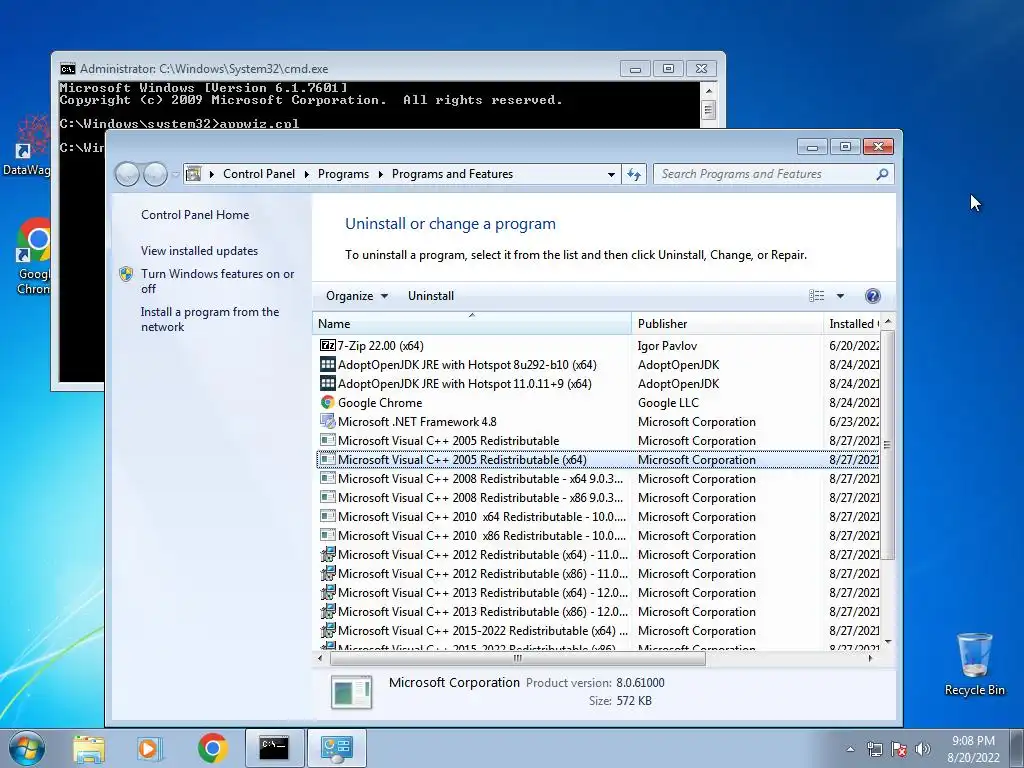The height and width of the screenshot is (768, 1024).
Task: Click the Control Panel taskbar button
Action: (336, 748)
